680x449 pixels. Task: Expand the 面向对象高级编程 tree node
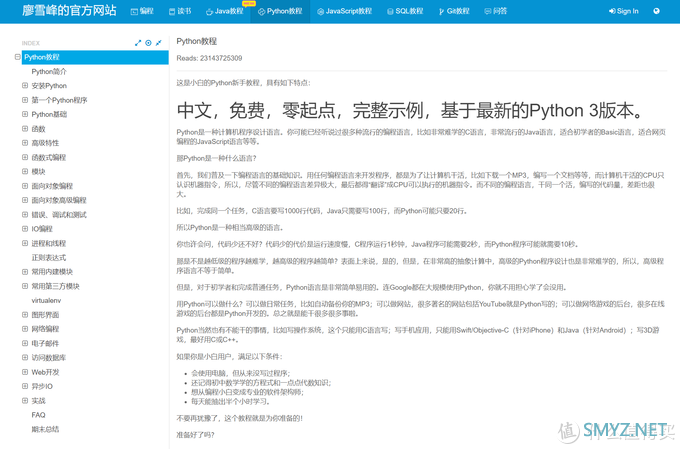[25, 200]
